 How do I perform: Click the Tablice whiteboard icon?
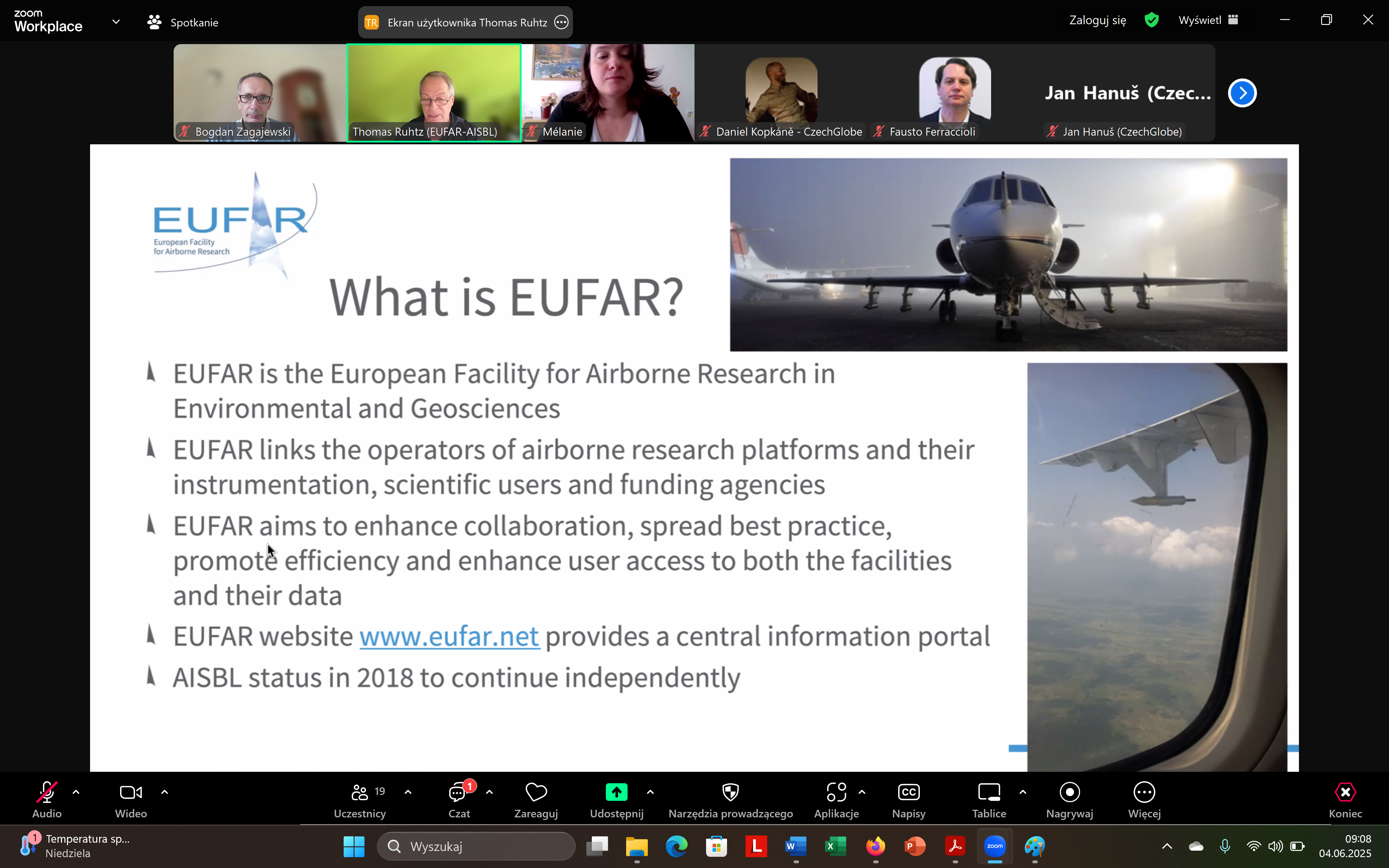click(988, 793)
